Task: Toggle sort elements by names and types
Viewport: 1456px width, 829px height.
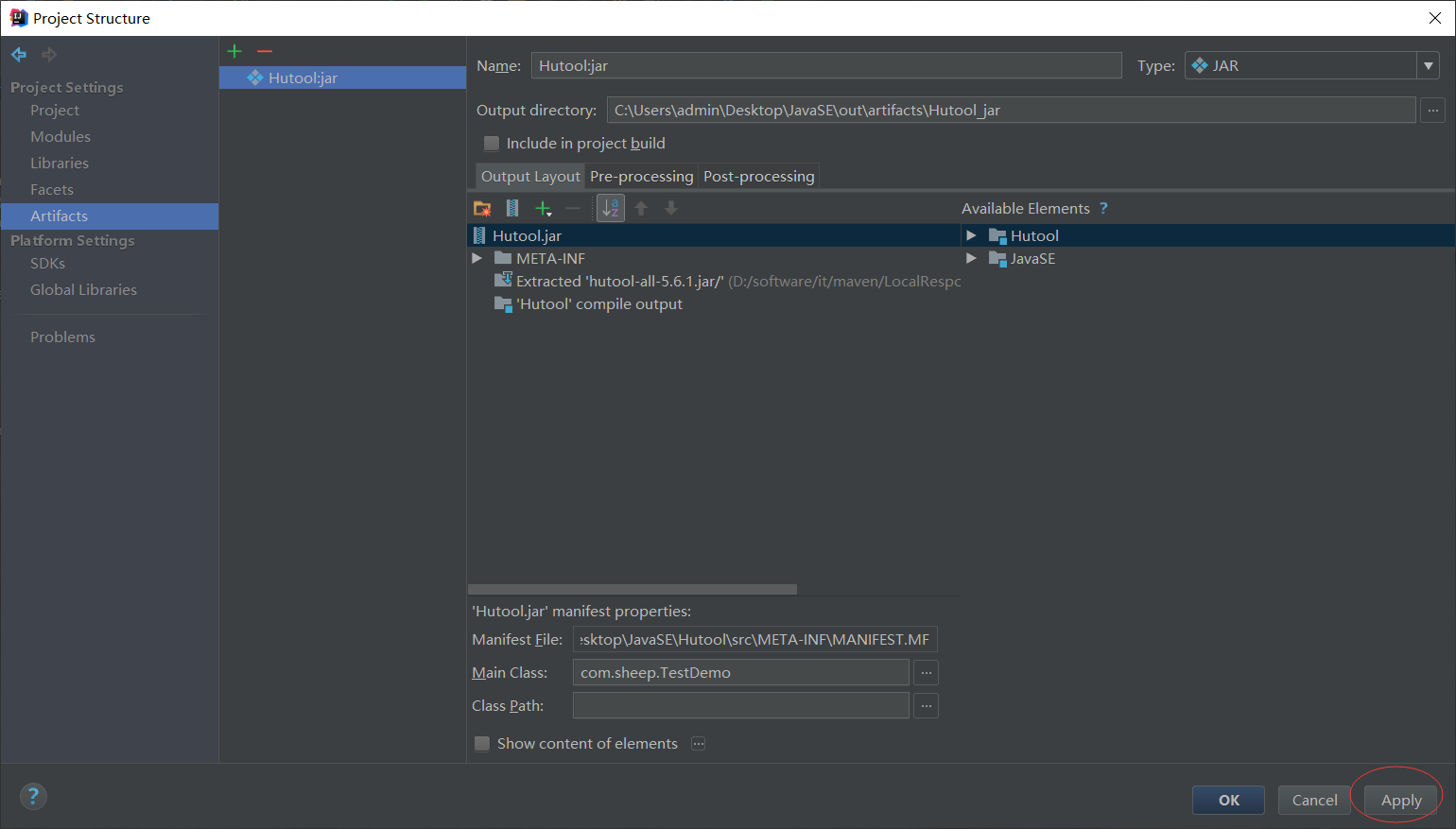Action: 611,208
